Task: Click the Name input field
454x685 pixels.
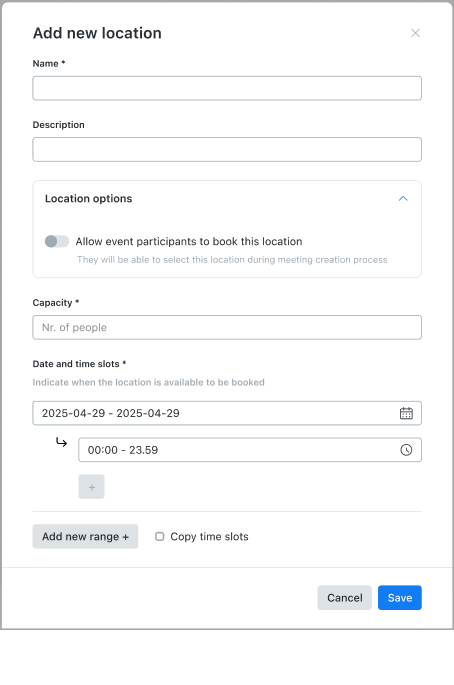Action: pyautogui.click(x=227, y=88)
